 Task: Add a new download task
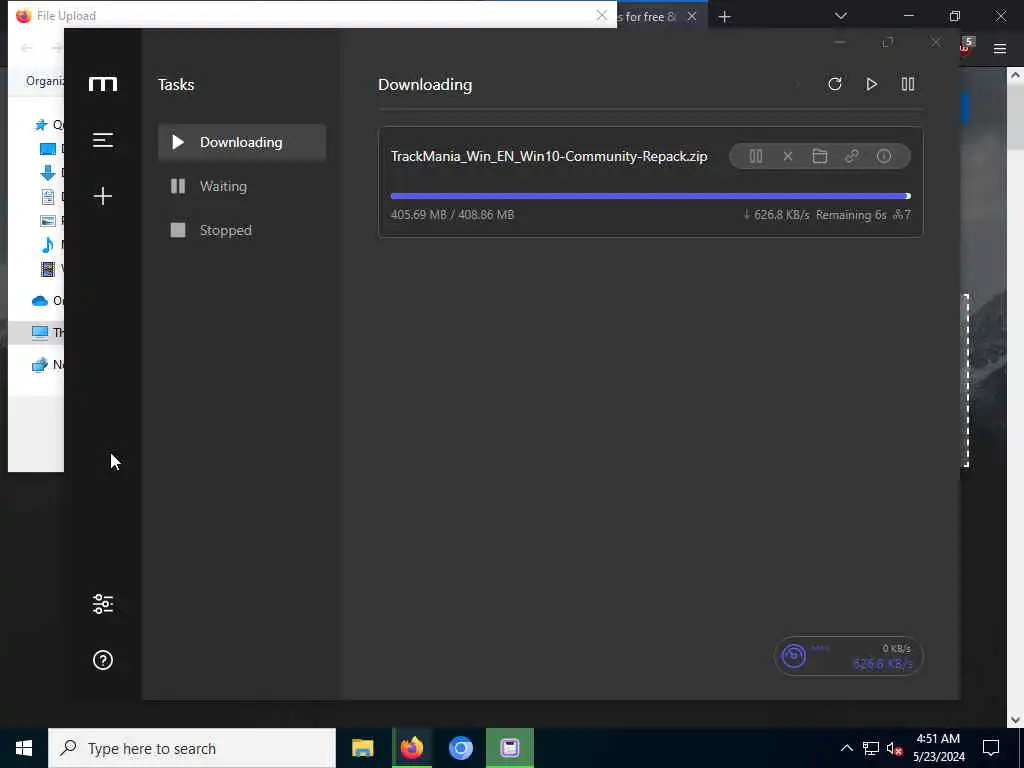click(103, 196)
